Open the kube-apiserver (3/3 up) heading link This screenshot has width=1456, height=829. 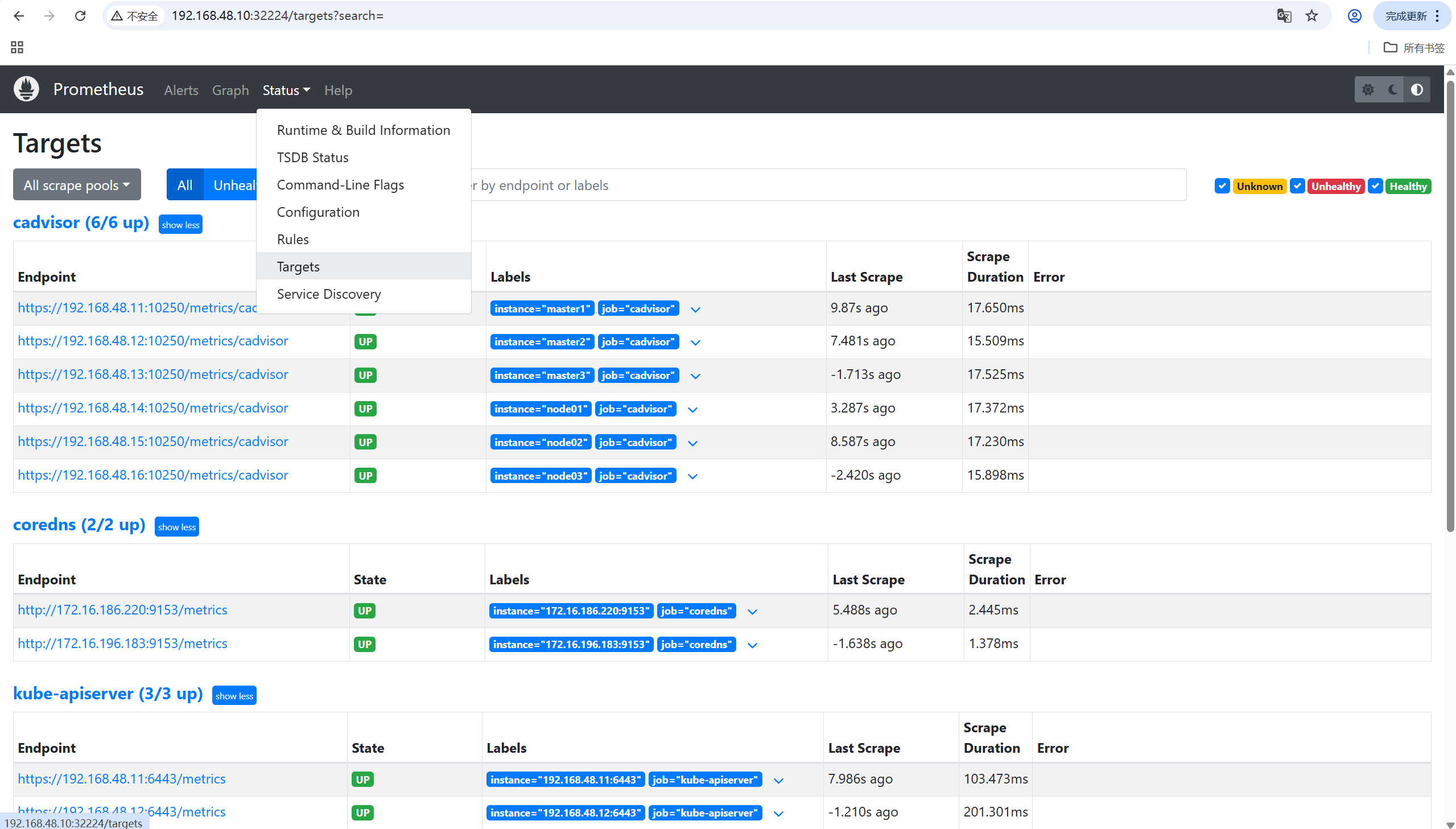(108, 694)
